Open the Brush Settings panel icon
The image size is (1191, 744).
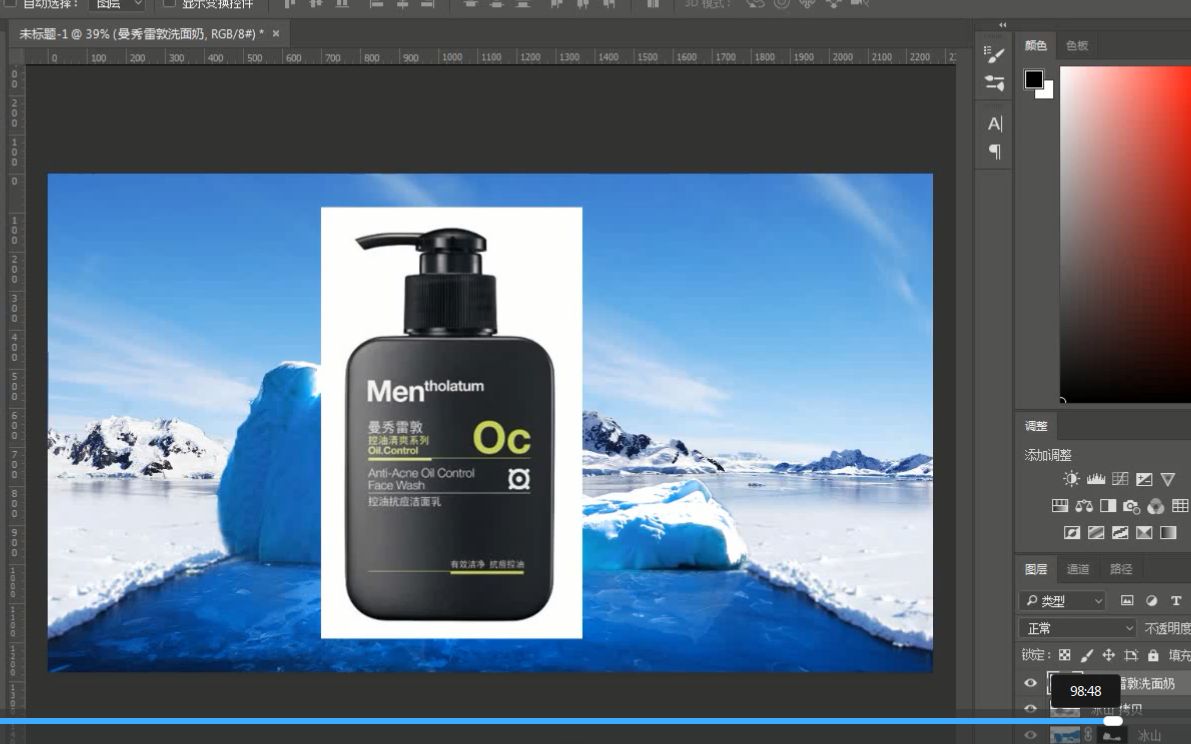coord(994,54)
